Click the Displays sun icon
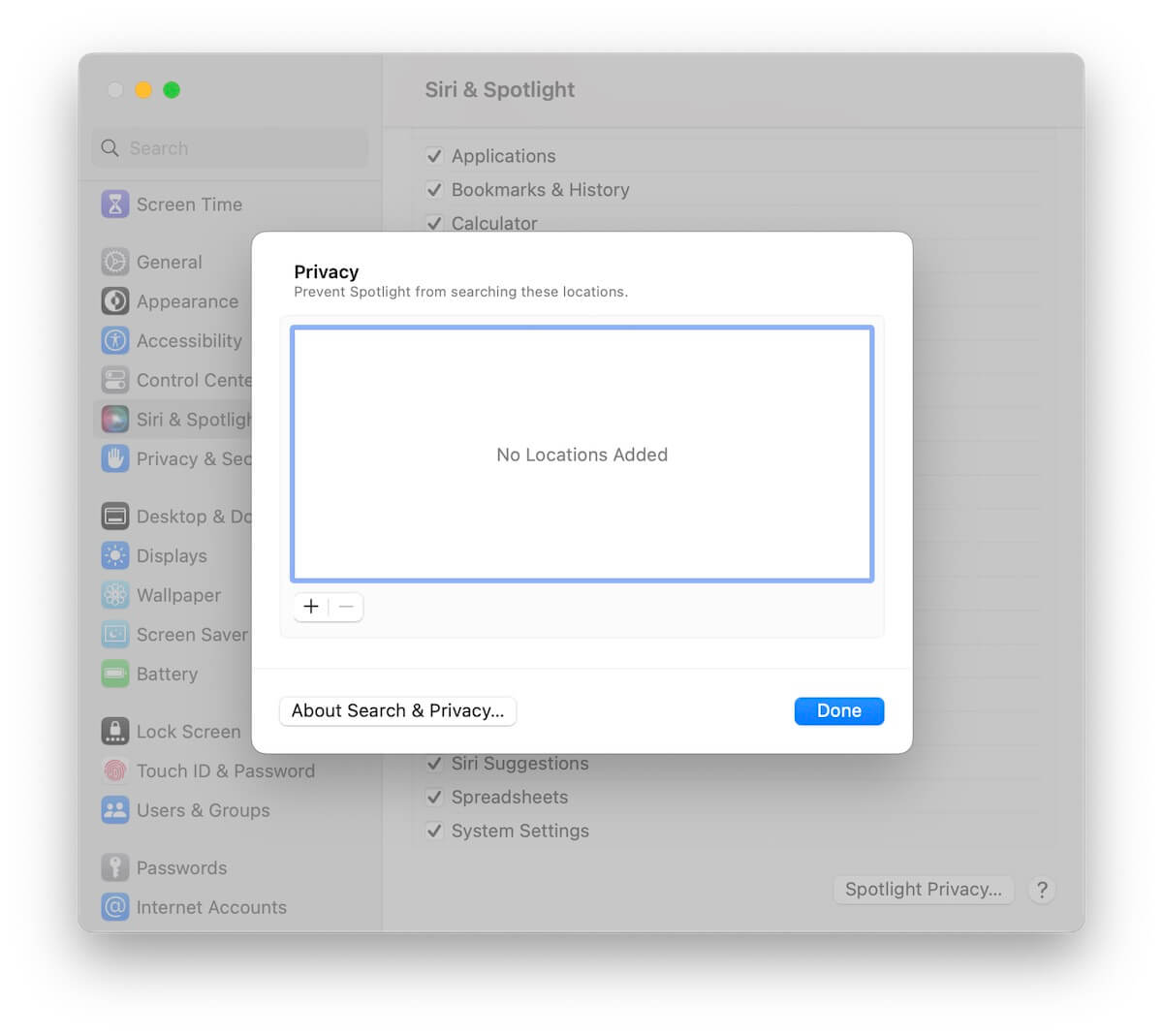1163x1036 pixels. pyautogui.click(x=115, y=555)
